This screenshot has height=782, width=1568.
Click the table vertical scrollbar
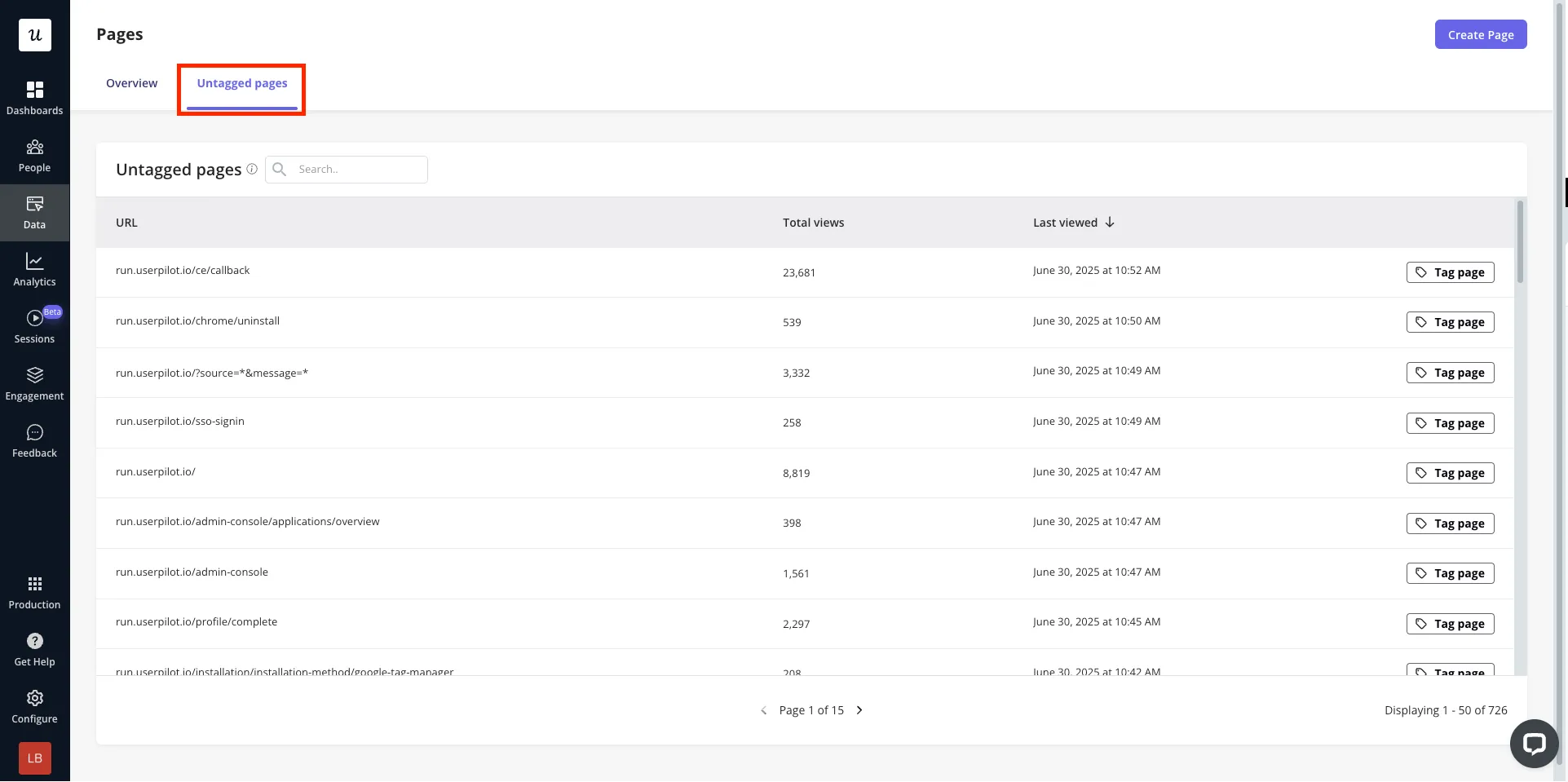(1520, 242)
